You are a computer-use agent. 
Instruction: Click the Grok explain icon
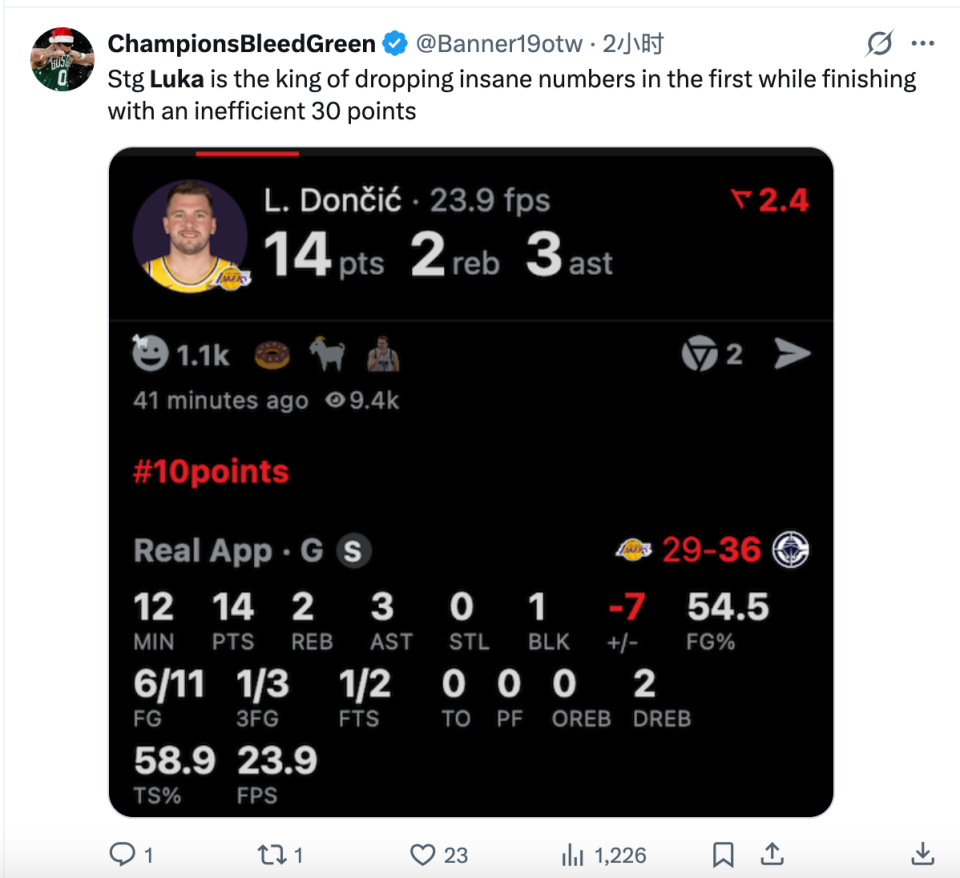pyautogui.click(x=879, y=43)
